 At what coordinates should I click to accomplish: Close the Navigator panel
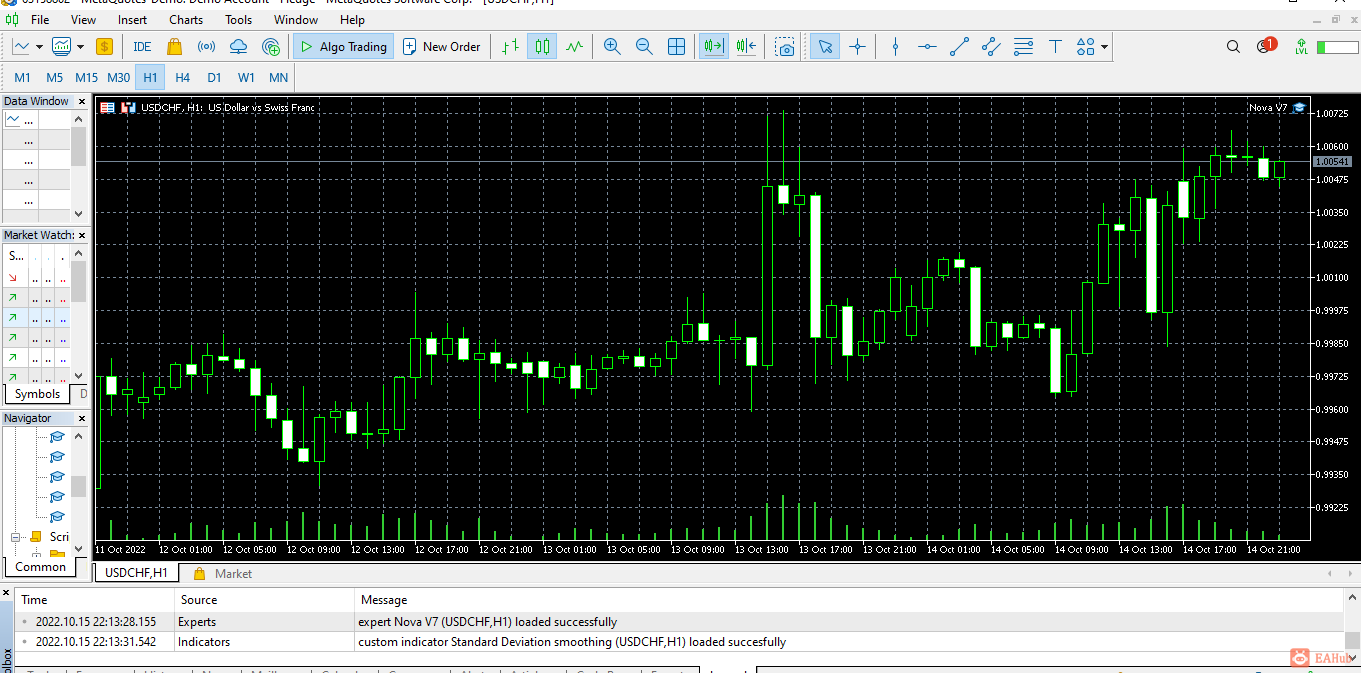click(x=82, y=418)
